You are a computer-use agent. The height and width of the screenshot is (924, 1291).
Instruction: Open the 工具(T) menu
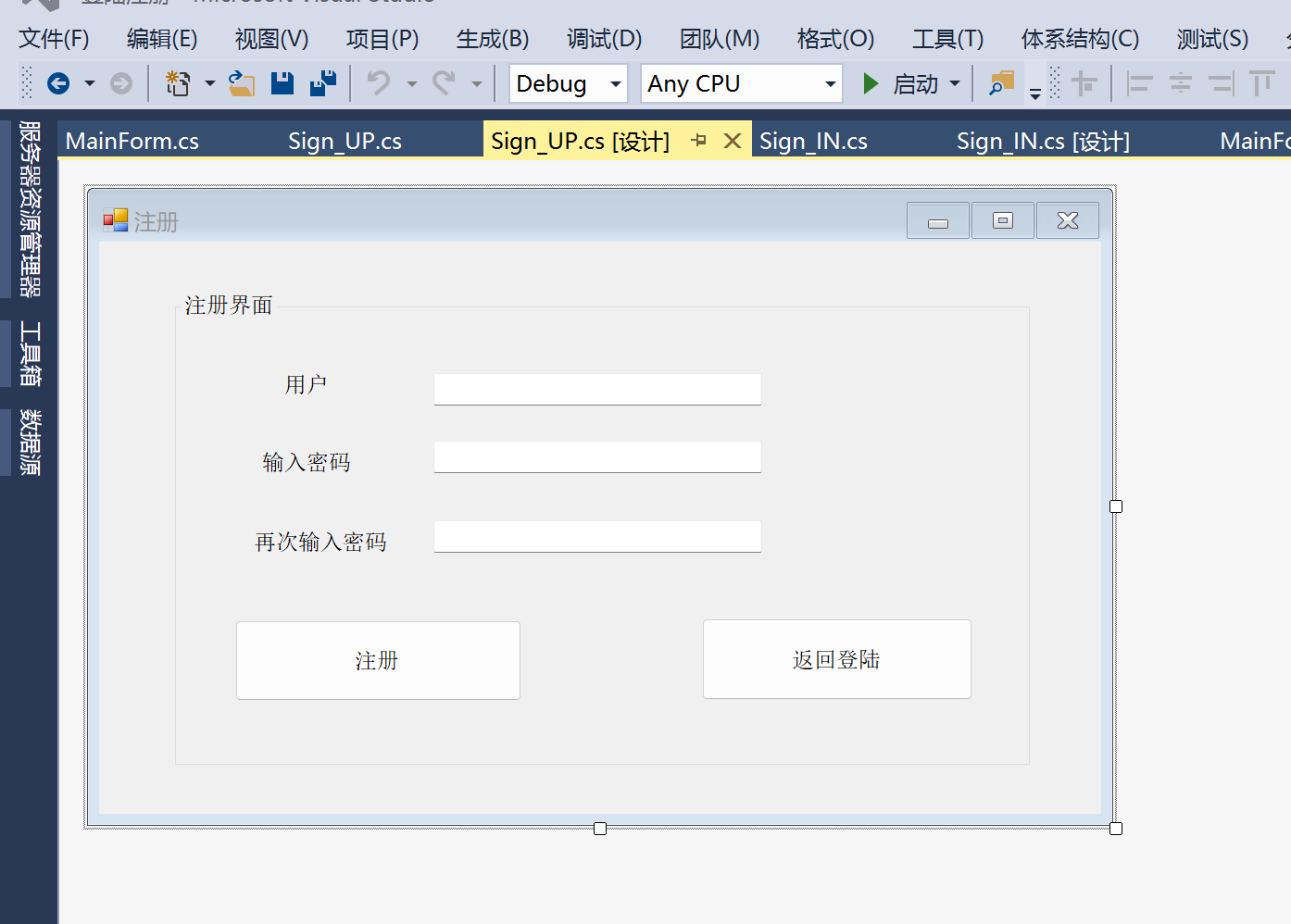[948, 39]
